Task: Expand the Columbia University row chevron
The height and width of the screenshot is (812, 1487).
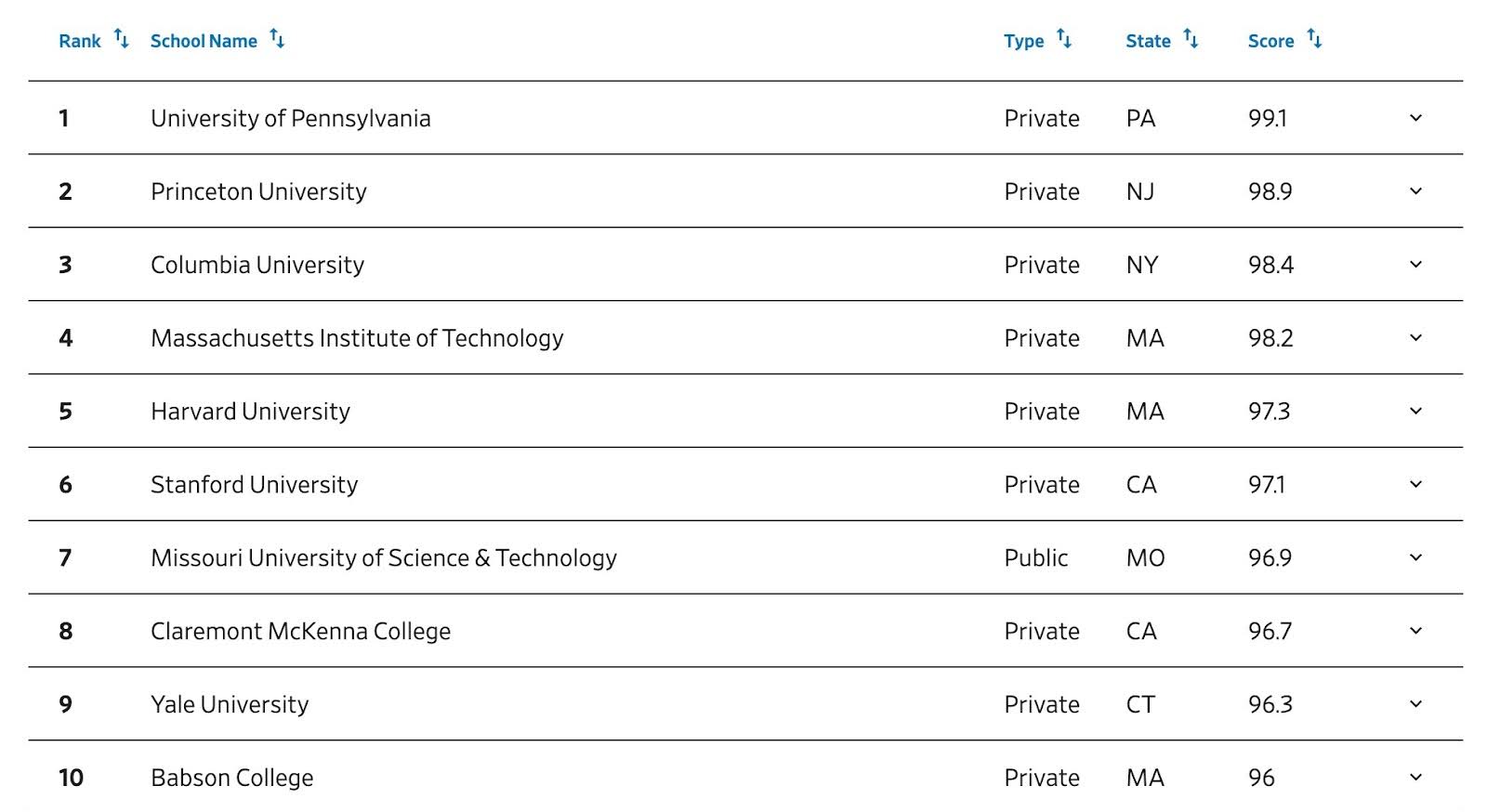Action: pos(1415,265)
